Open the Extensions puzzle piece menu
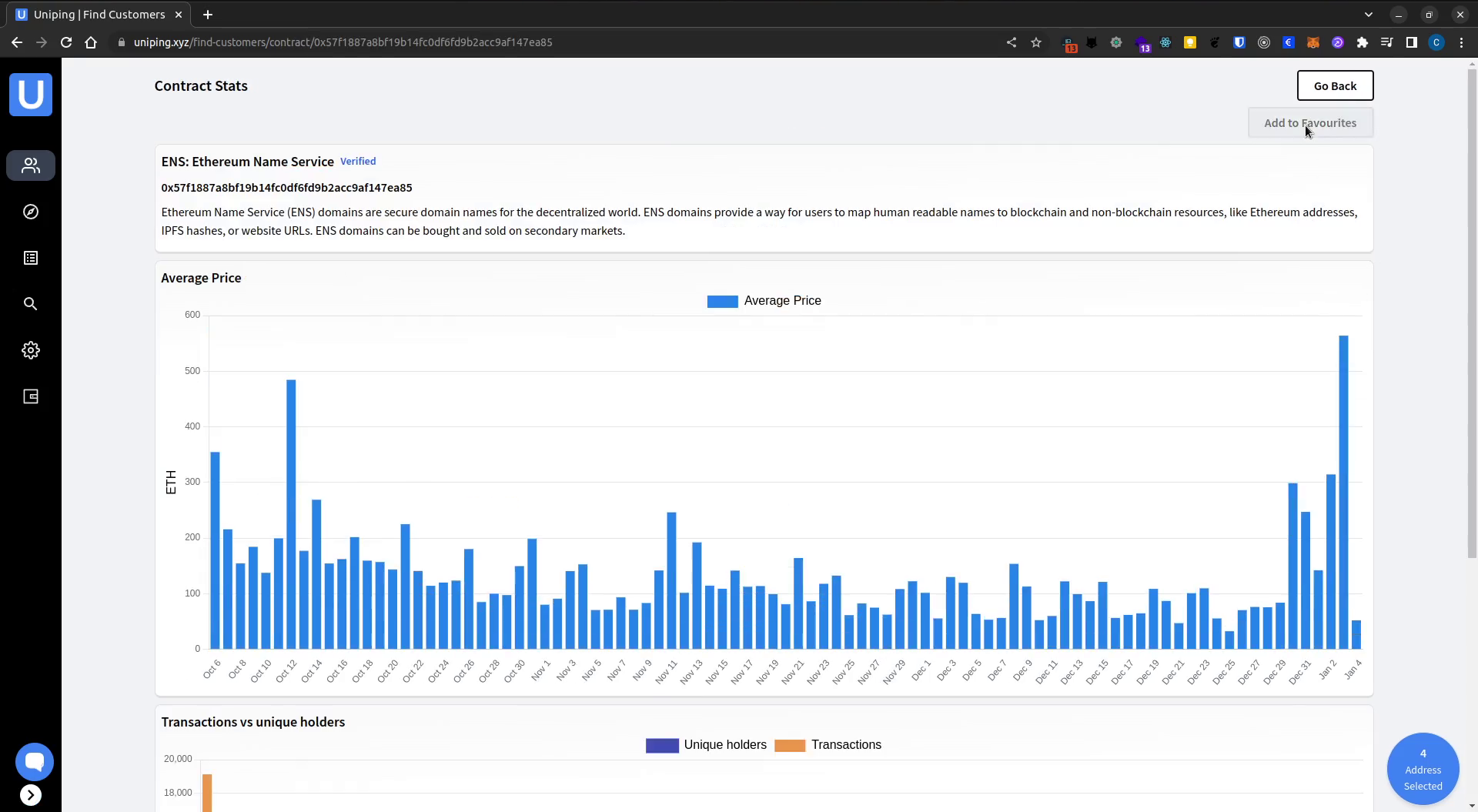This screenshot has height=812, width=1478. pos(1363,42)
